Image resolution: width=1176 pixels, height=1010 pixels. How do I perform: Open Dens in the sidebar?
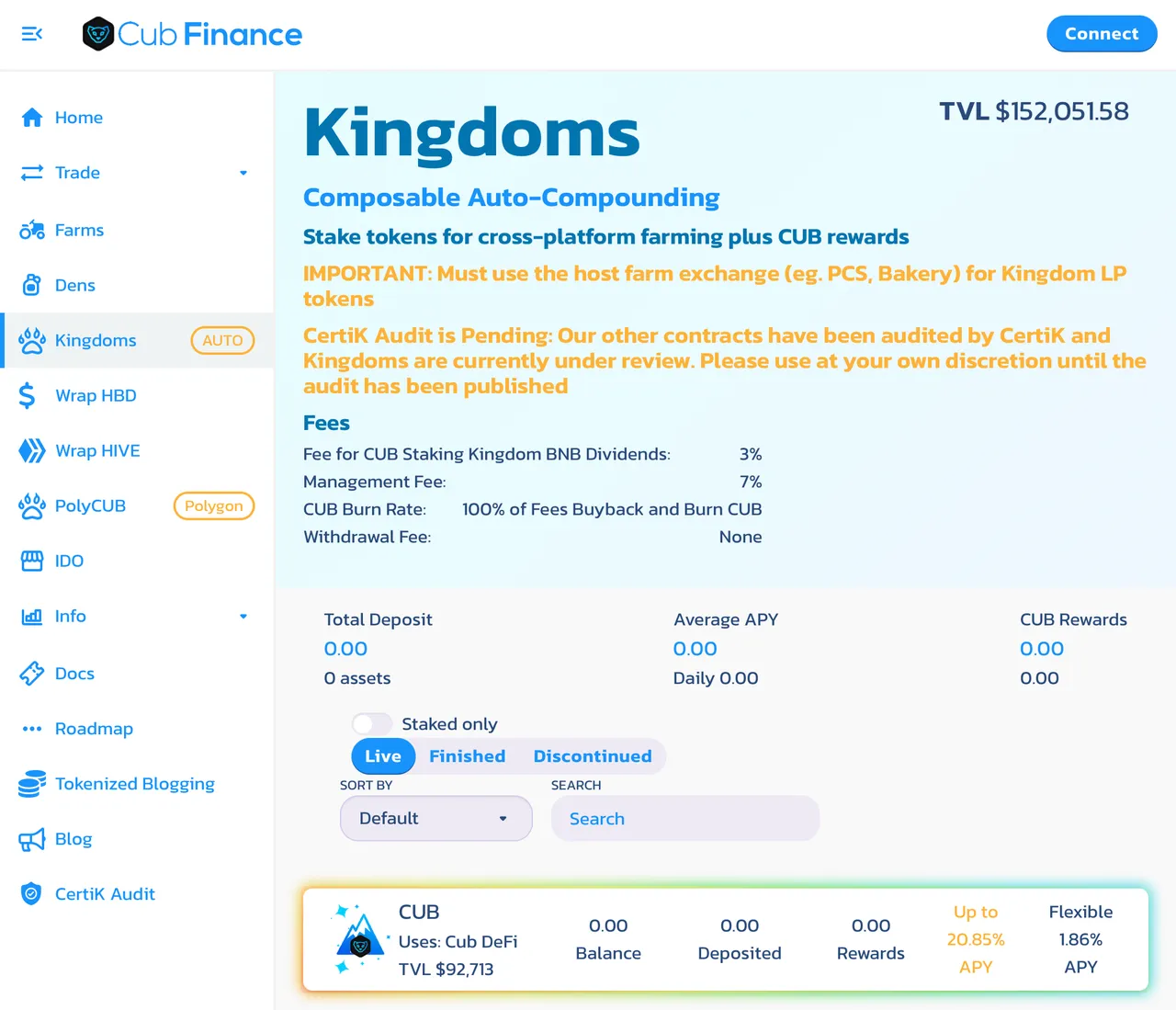[x=75, y=285]
